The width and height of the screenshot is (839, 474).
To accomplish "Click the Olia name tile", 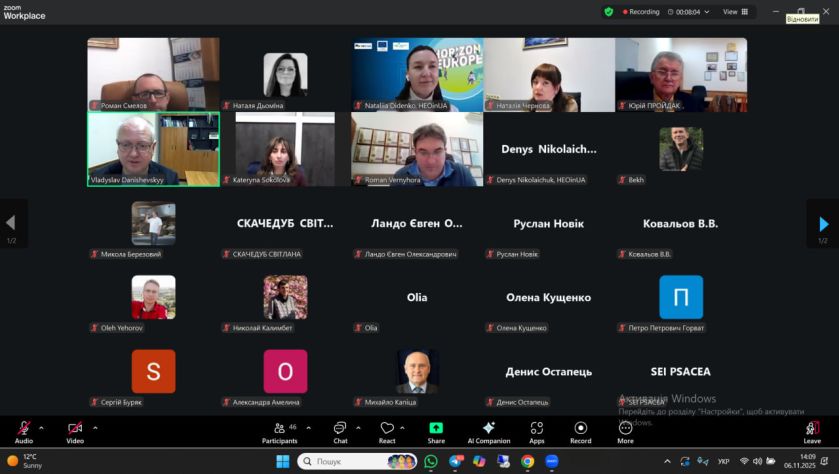I will point(417,297).
